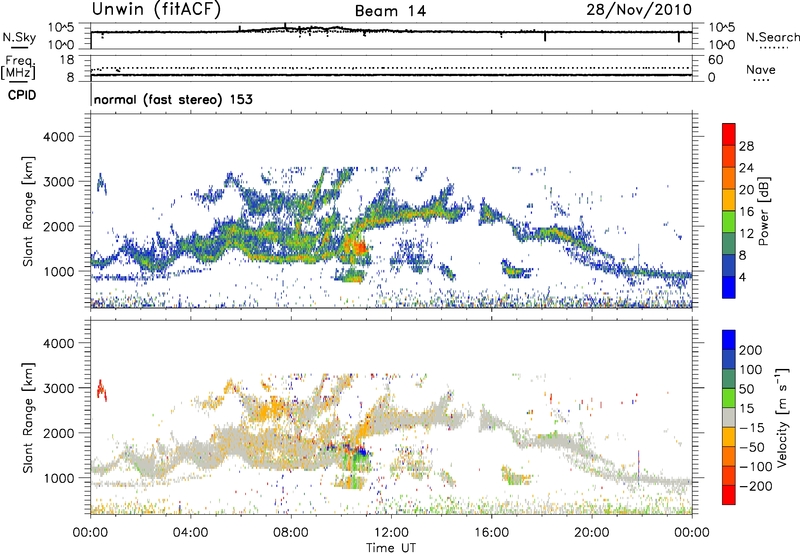Select power panel's 'Slant Range [km]' label
The image size is (800, 554).
pos(28,211)
